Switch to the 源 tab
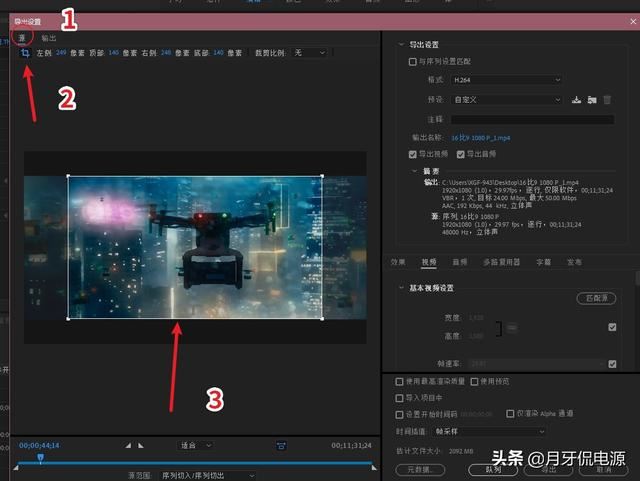This screenshot has height=481, width=640. (22, 38)
